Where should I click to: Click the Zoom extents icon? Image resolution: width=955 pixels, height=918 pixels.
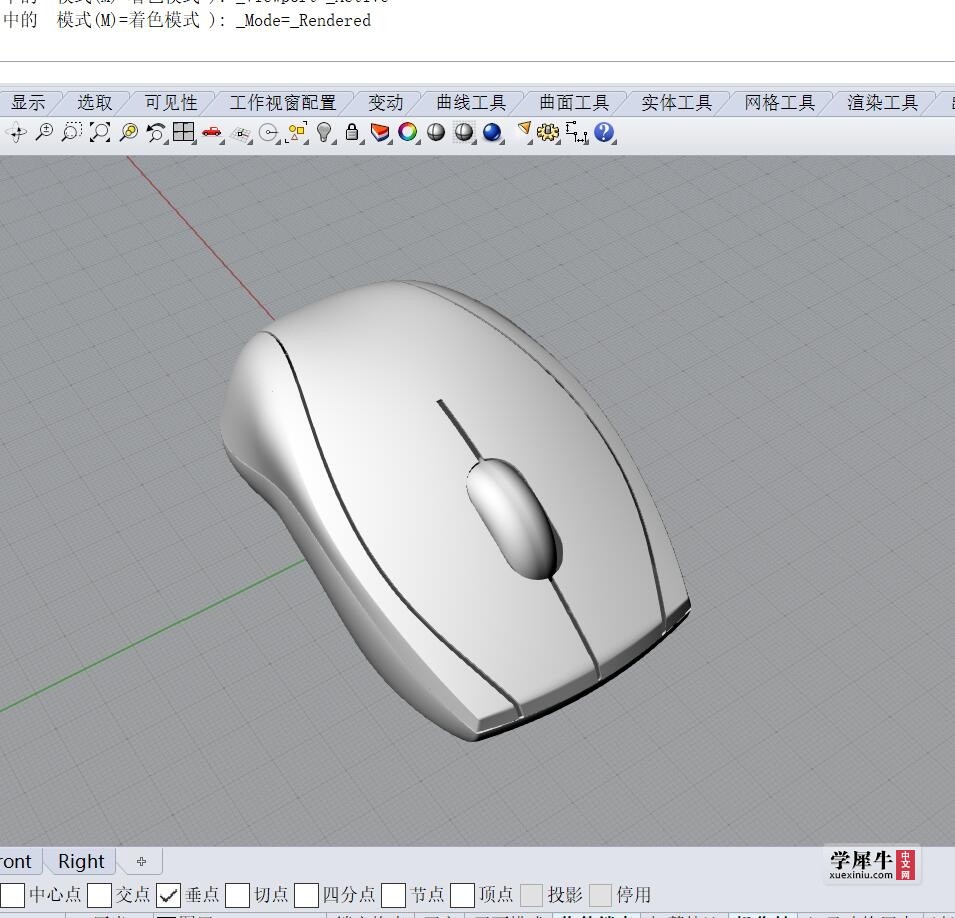pyautogui.click(x=100, y=132)
